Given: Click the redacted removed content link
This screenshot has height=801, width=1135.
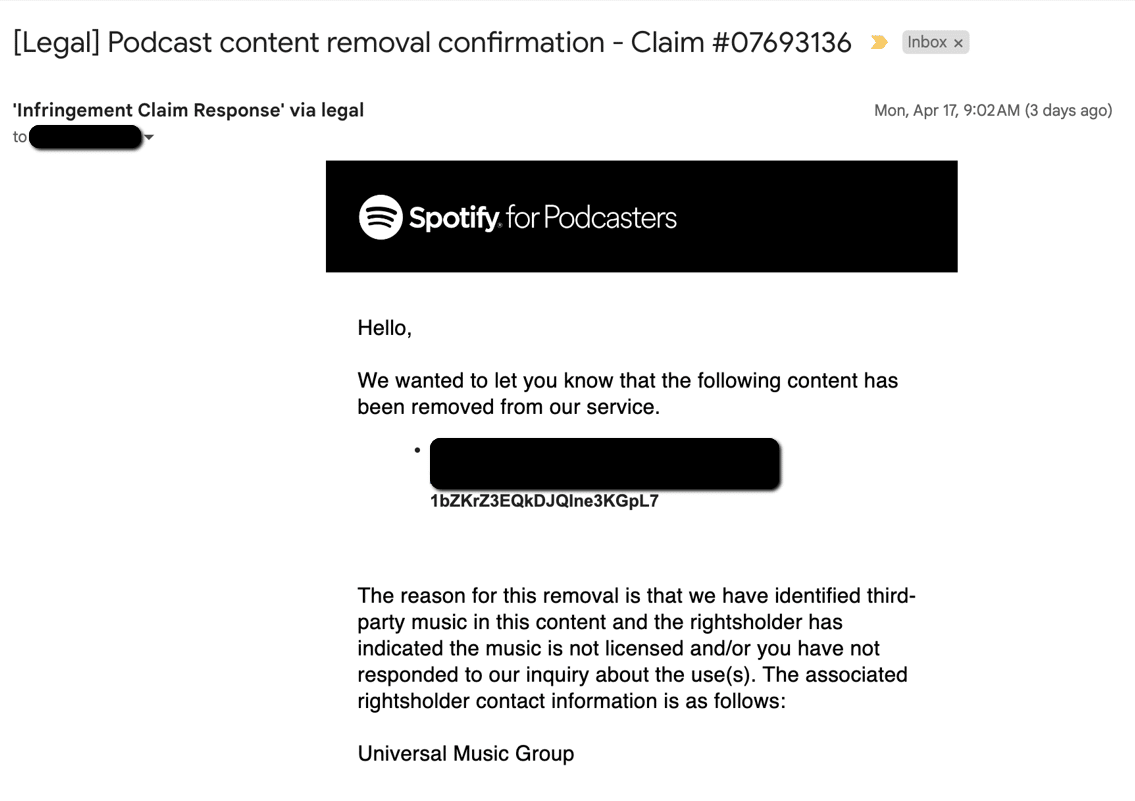Looking at the screenshot, I should coord(604,463).
